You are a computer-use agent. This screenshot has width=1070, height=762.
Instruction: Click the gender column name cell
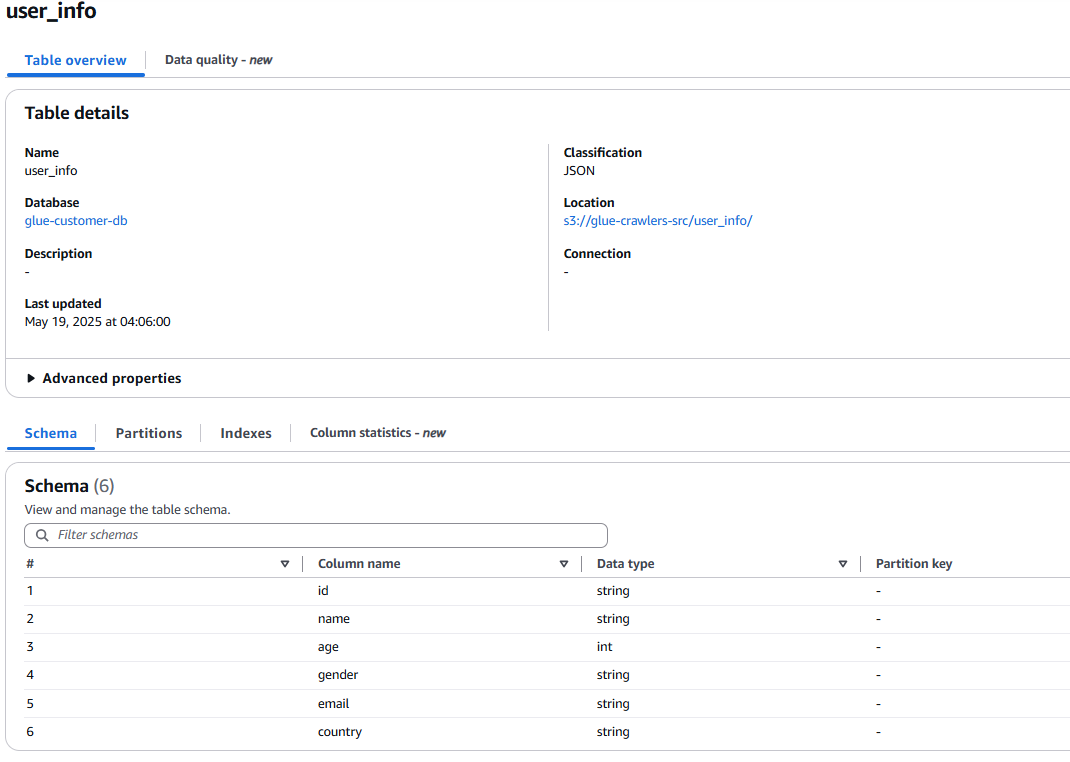click(x=338, y=675)
